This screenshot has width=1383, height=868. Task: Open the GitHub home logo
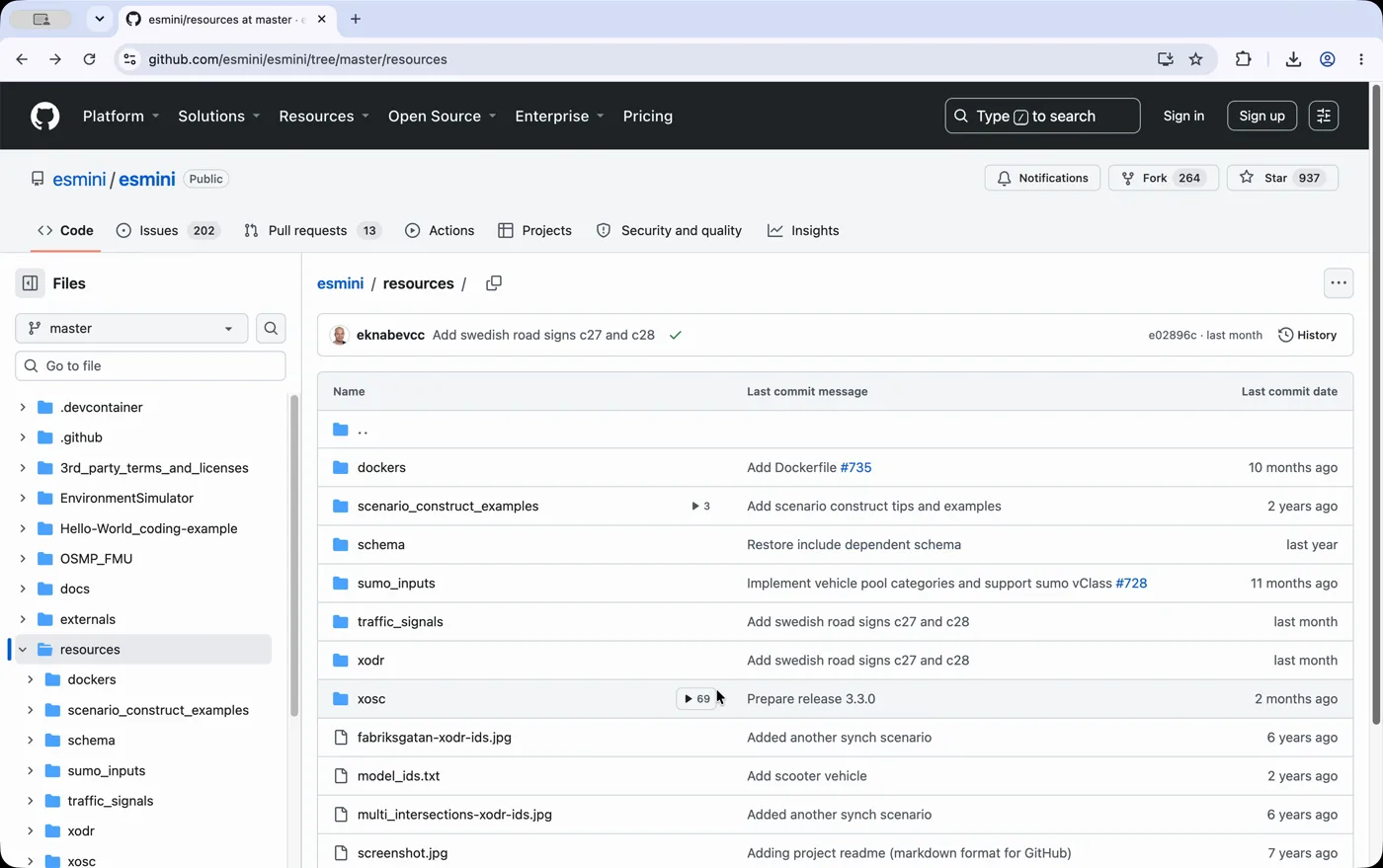[44, 116]
